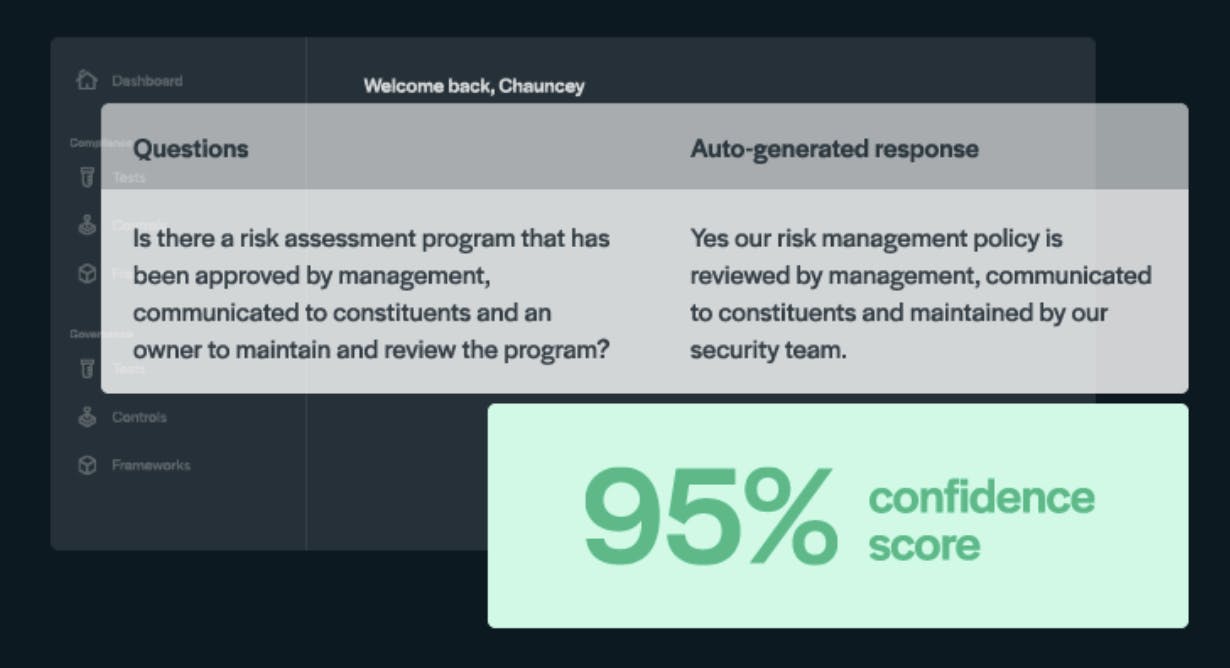The height and width of the screenshot is (668, 1230).
Task: Click the "Welcome back, Chauncey" heading
Action: (x=474, y=86)
